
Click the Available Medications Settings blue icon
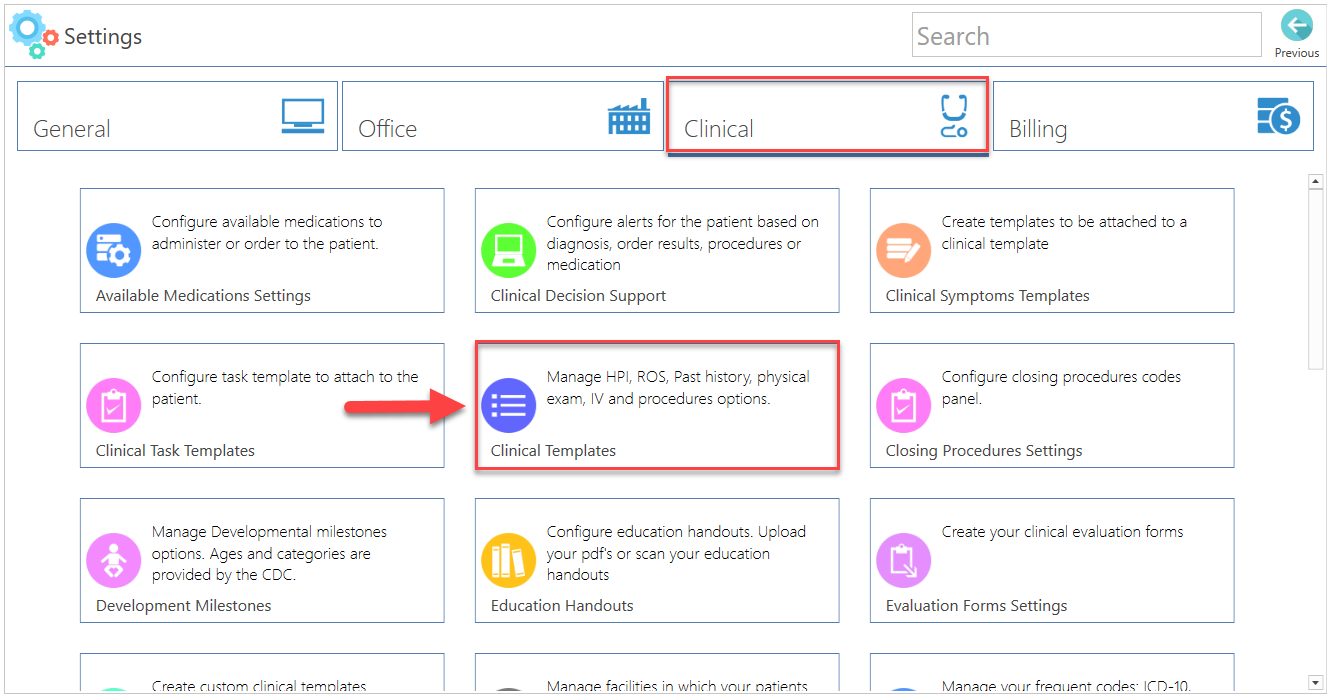click(x=114, y=250)
